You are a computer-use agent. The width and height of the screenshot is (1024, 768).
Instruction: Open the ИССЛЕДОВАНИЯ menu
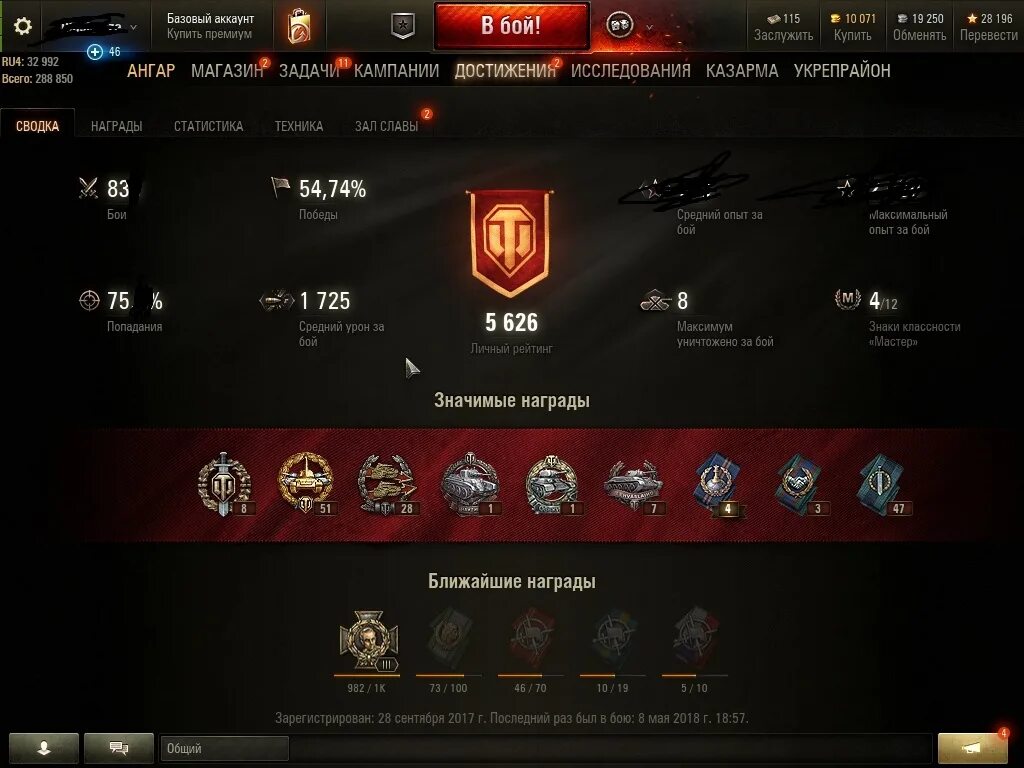click(x=630, y=71)
